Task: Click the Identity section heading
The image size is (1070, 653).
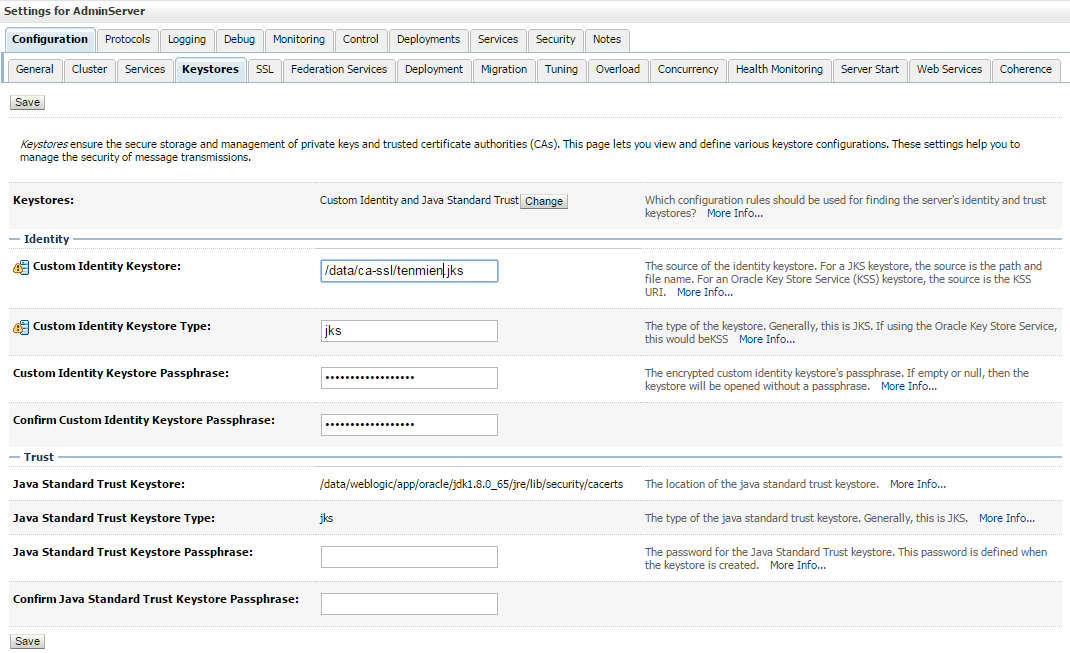Action: 46,239
